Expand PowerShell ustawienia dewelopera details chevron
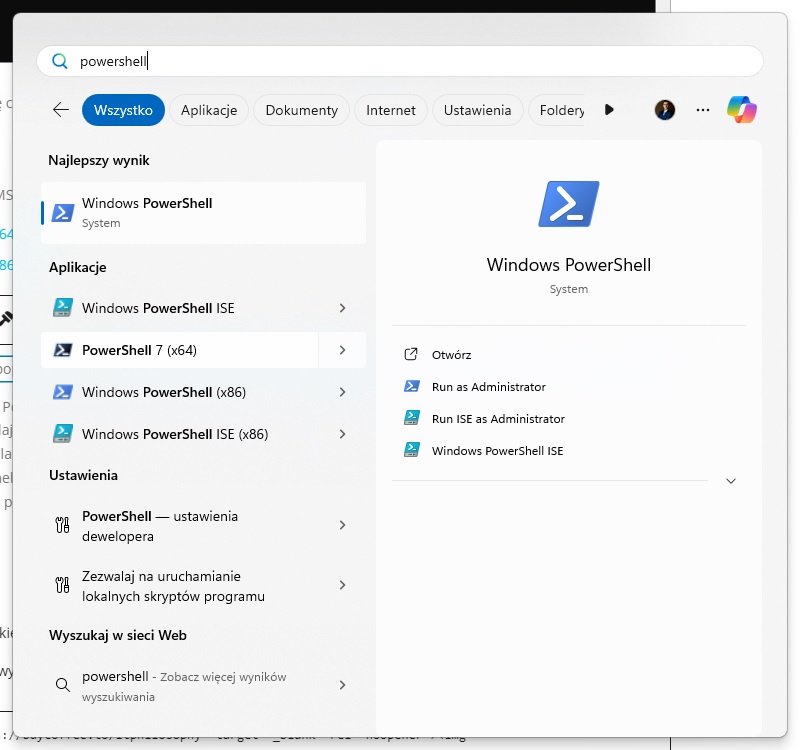800x750 pixels. [x=342, y=526]
